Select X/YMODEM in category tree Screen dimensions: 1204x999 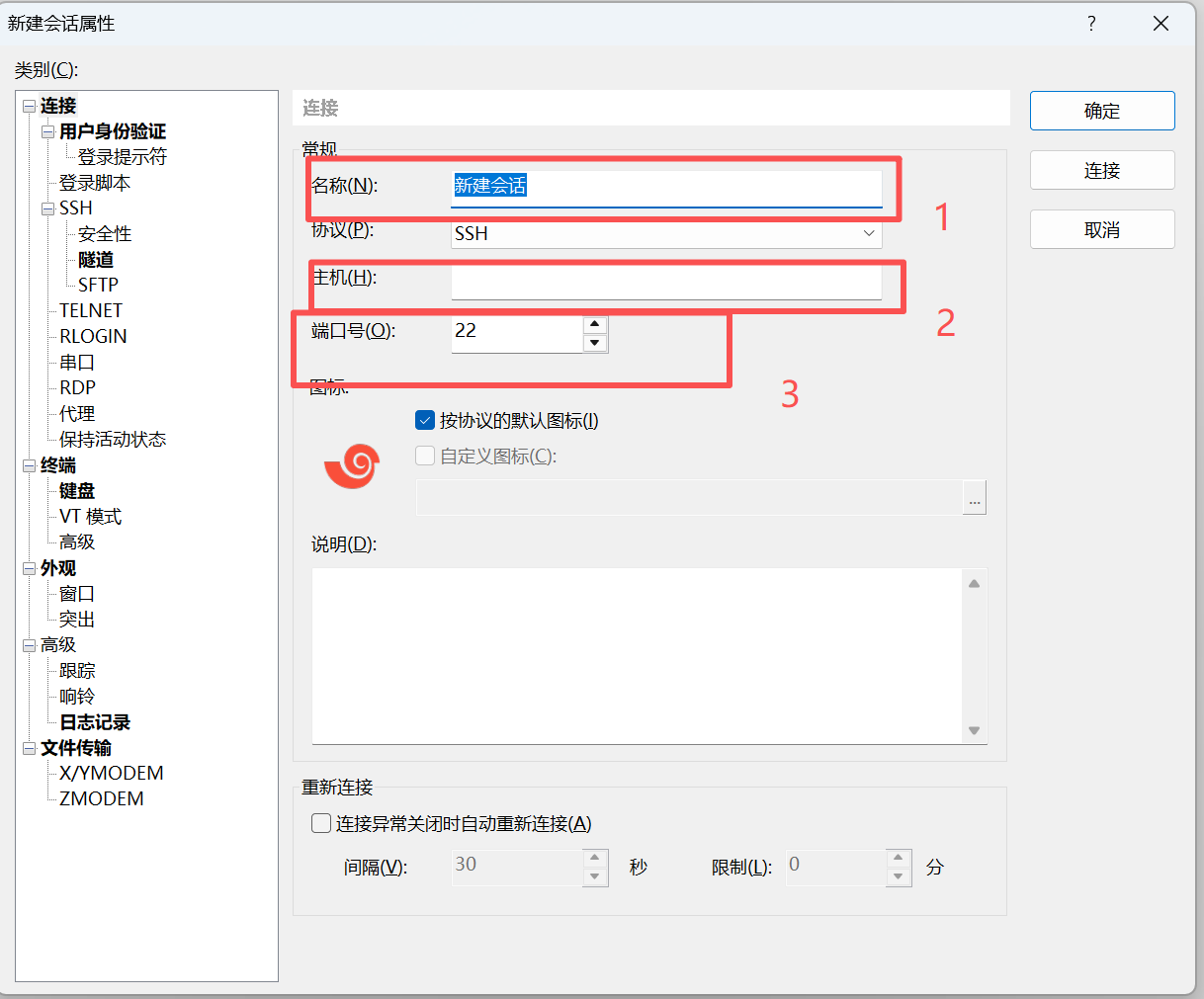pos(112,773)
